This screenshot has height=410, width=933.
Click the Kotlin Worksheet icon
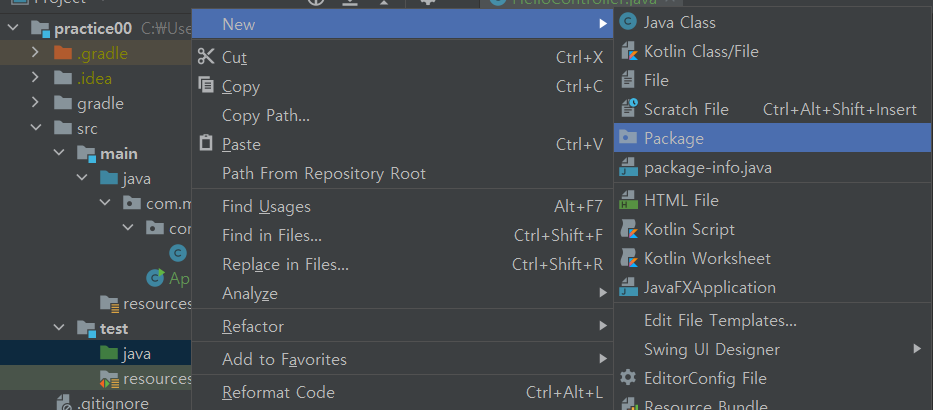[x=628, y=259]
